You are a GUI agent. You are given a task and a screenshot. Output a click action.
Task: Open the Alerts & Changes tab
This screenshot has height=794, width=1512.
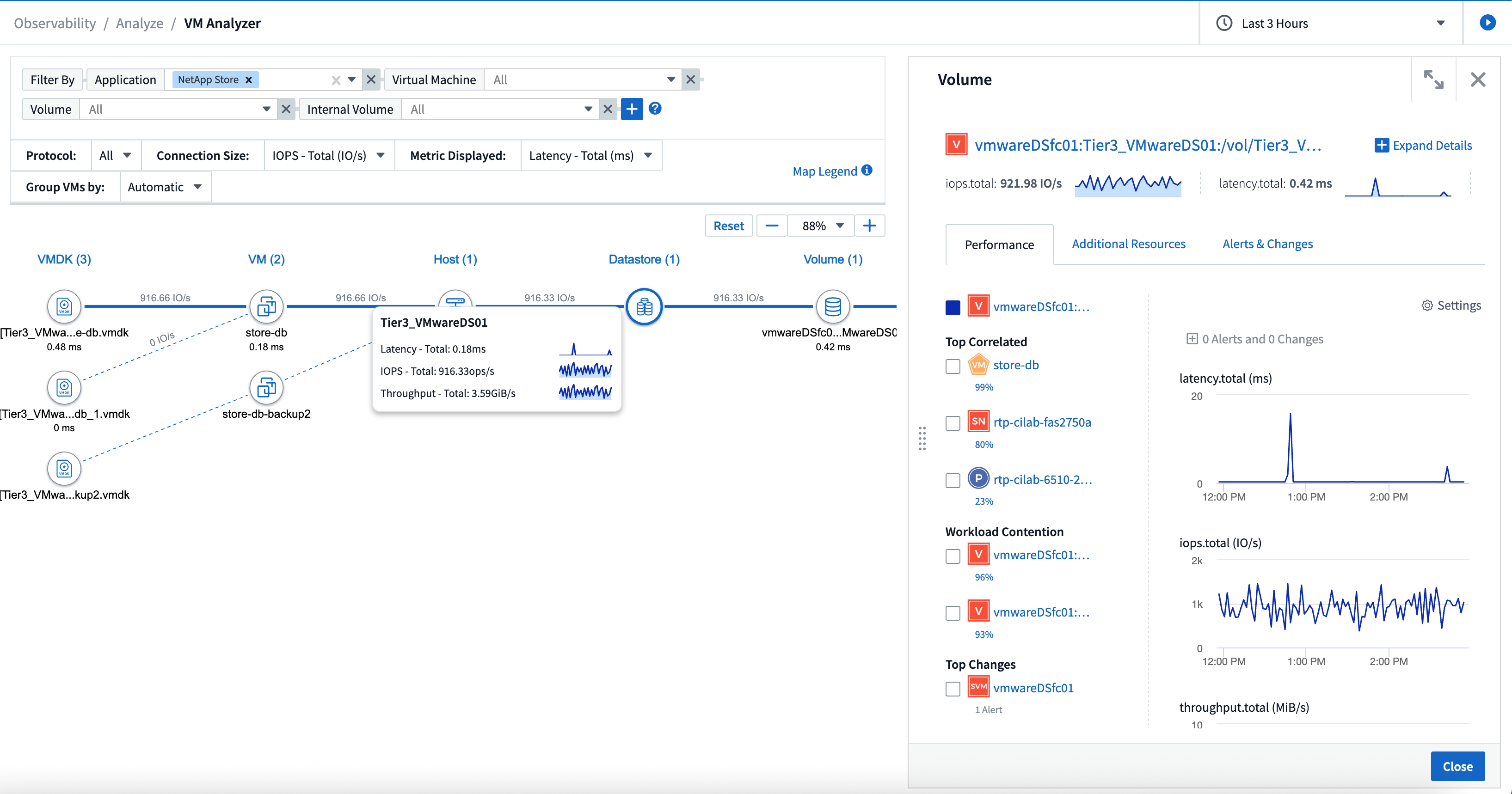pyautogui.click(x=1267, y=244)
